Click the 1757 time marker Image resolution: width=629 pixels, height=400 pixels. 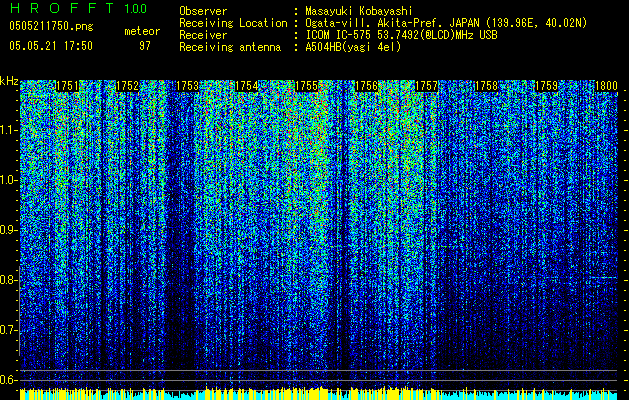(x=426, y=86)
